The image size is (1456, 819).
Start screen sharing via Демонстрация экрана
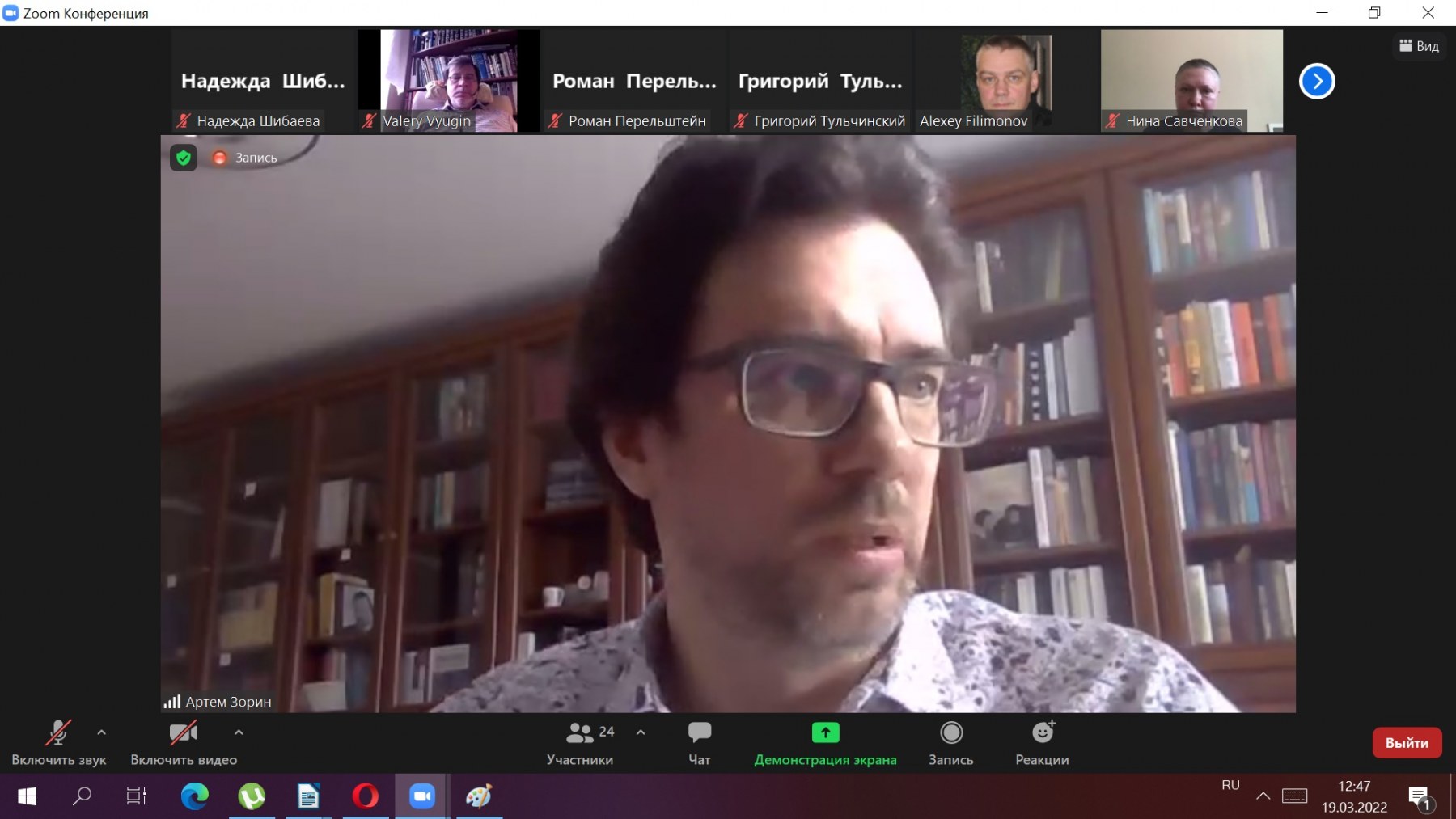(x=825, y=743)
